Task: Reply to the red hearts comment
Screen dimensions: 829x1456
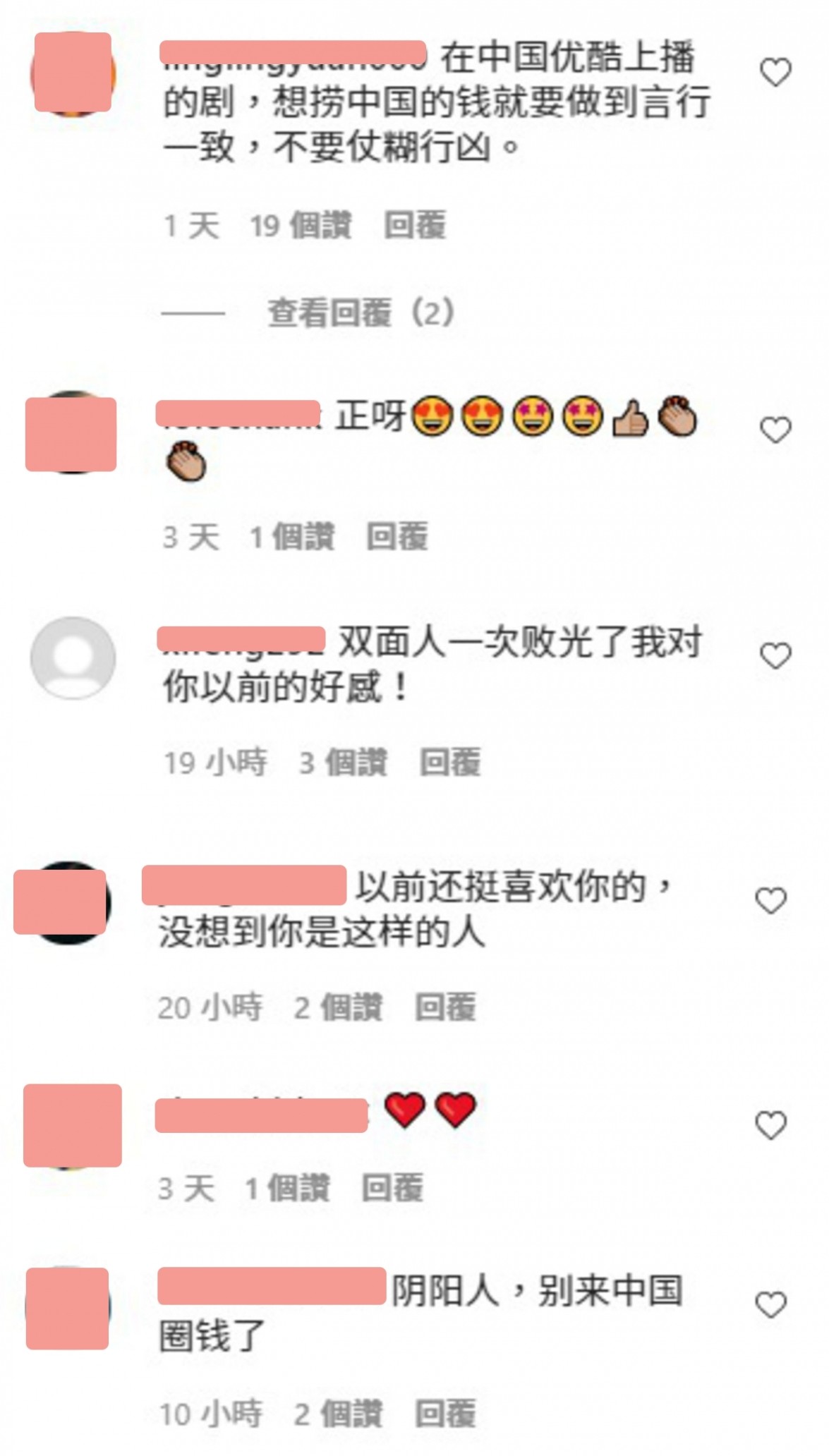Action: (392, 1189)
